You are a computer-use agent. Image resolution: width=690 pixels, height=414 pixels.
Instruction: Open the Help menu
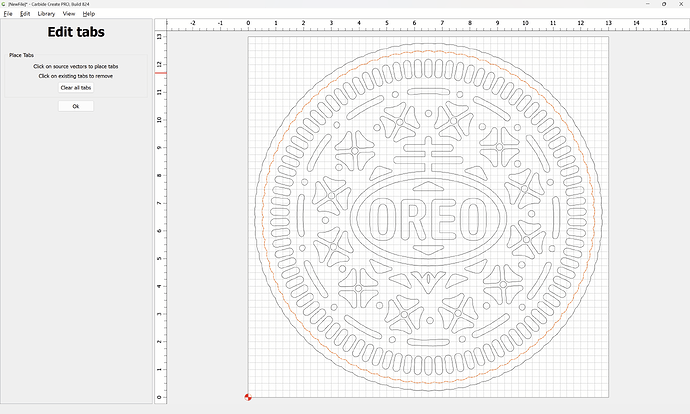[x=89, y=14]
